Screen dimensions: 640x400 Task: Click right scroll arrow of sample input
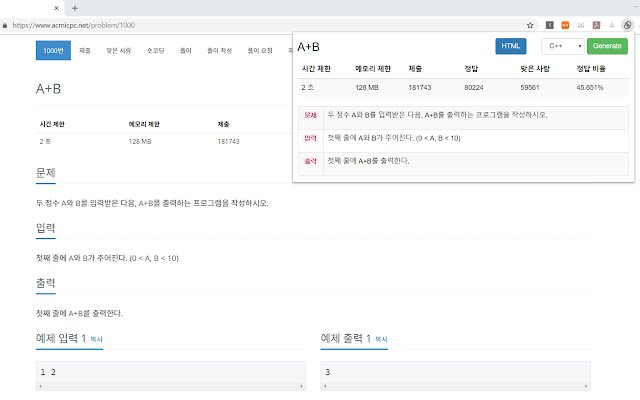(301, 386)
